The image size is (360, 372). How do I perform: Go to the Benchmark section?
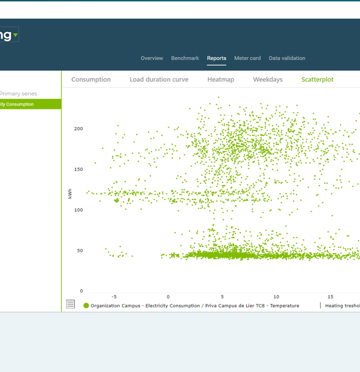pos(185,58)
